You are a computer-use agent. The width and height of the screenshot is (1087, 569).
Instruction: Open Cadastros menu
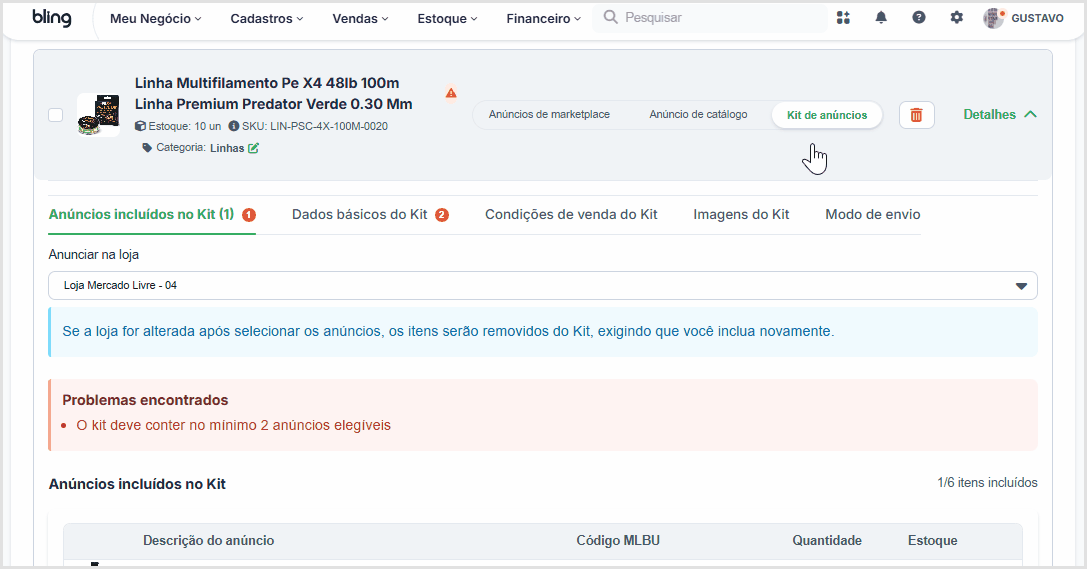[267, 19]
